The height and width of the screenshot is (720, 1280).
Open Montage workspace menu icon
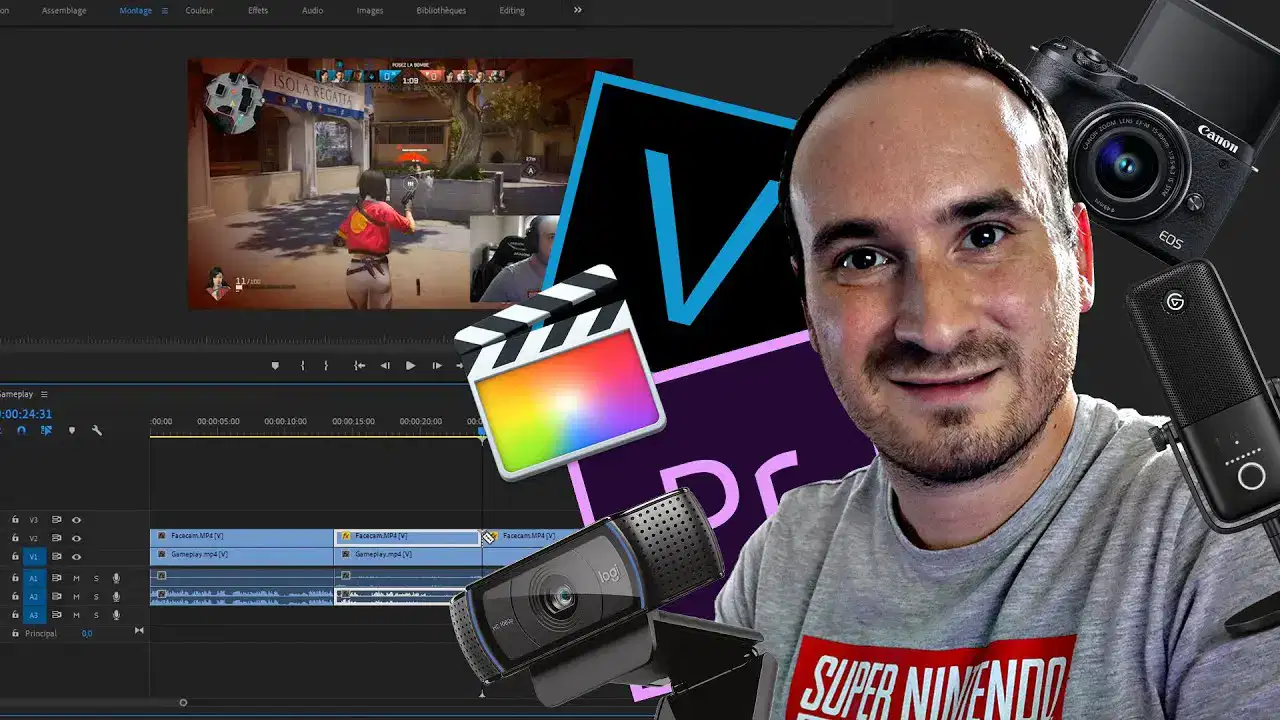[165, 11]
